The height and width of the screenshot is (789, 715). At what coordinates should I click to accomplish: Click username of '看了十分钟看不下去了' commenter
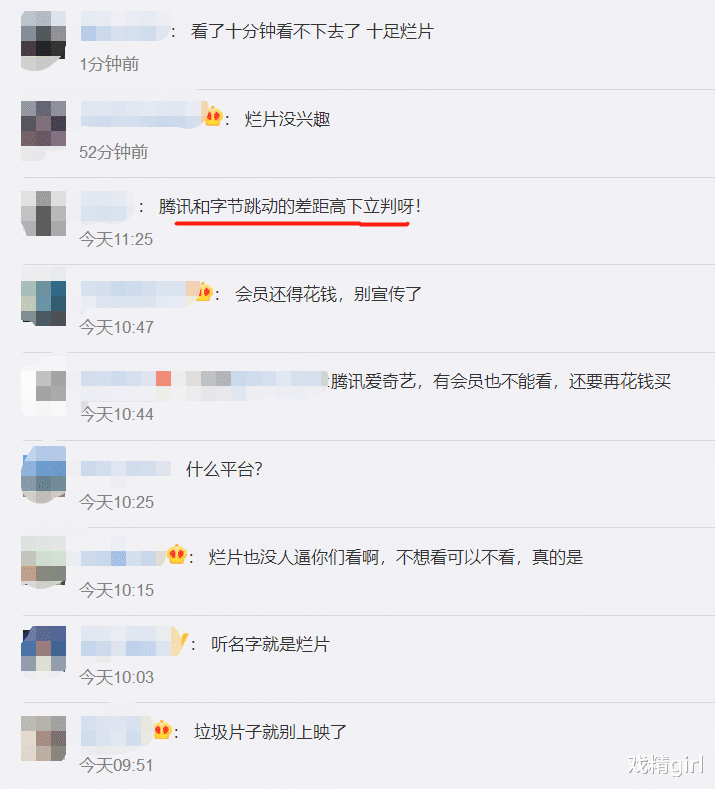point(125,31)
